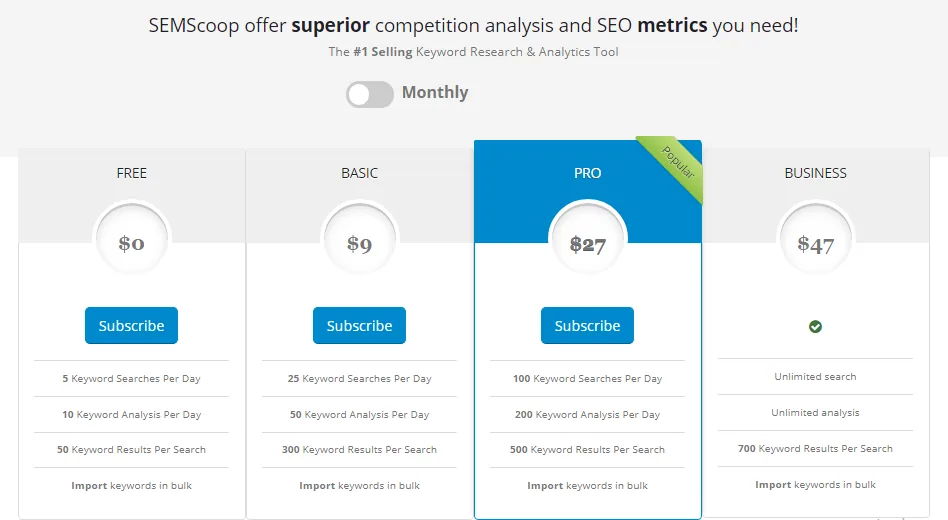Click 'Unlimited search' in Business plan
The width and height of the screenshot is (948, 520).
pos(815,377)
